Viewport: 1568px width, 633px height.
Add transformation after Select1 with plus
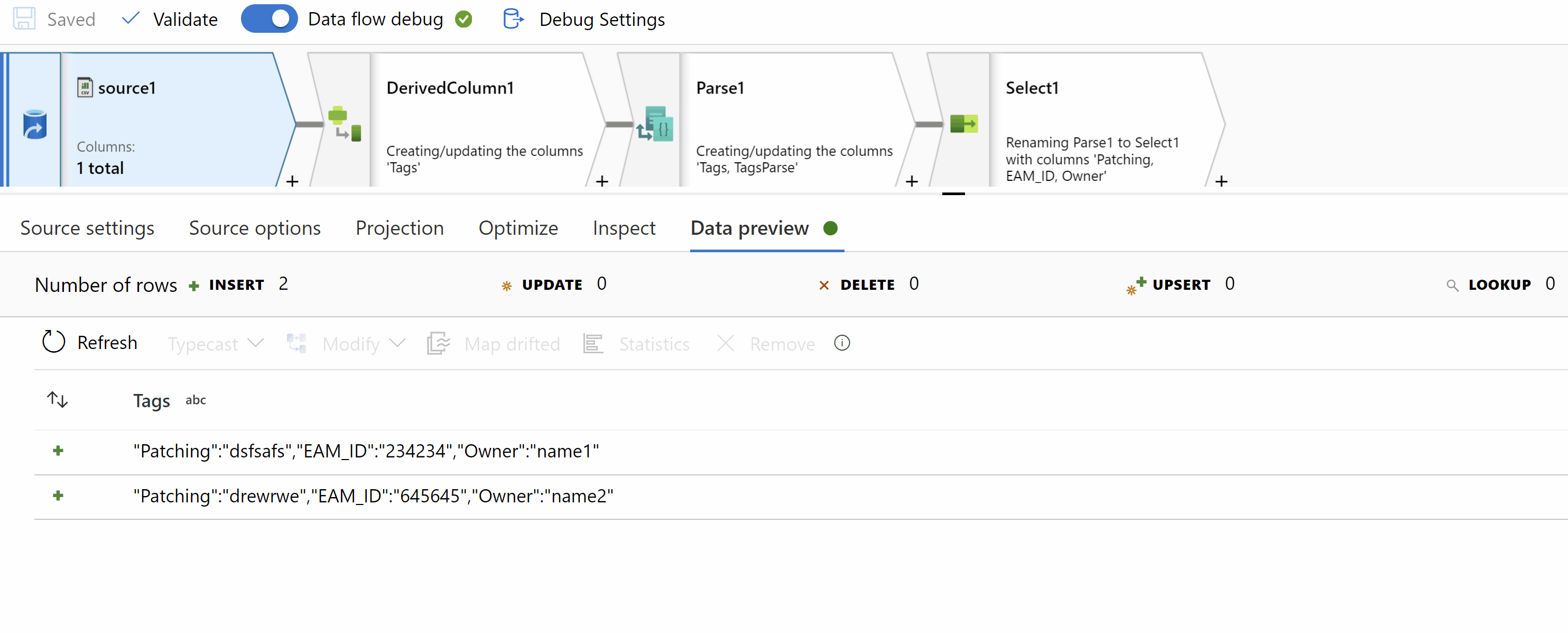tap(1221, 181)
